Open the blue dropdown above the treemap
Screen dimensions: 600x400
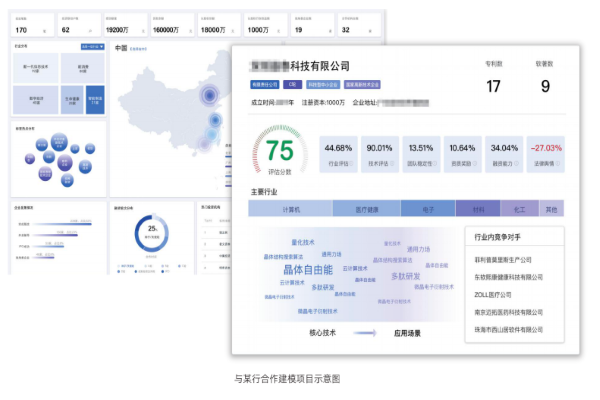pyautogui.click(x=91, y=47)
